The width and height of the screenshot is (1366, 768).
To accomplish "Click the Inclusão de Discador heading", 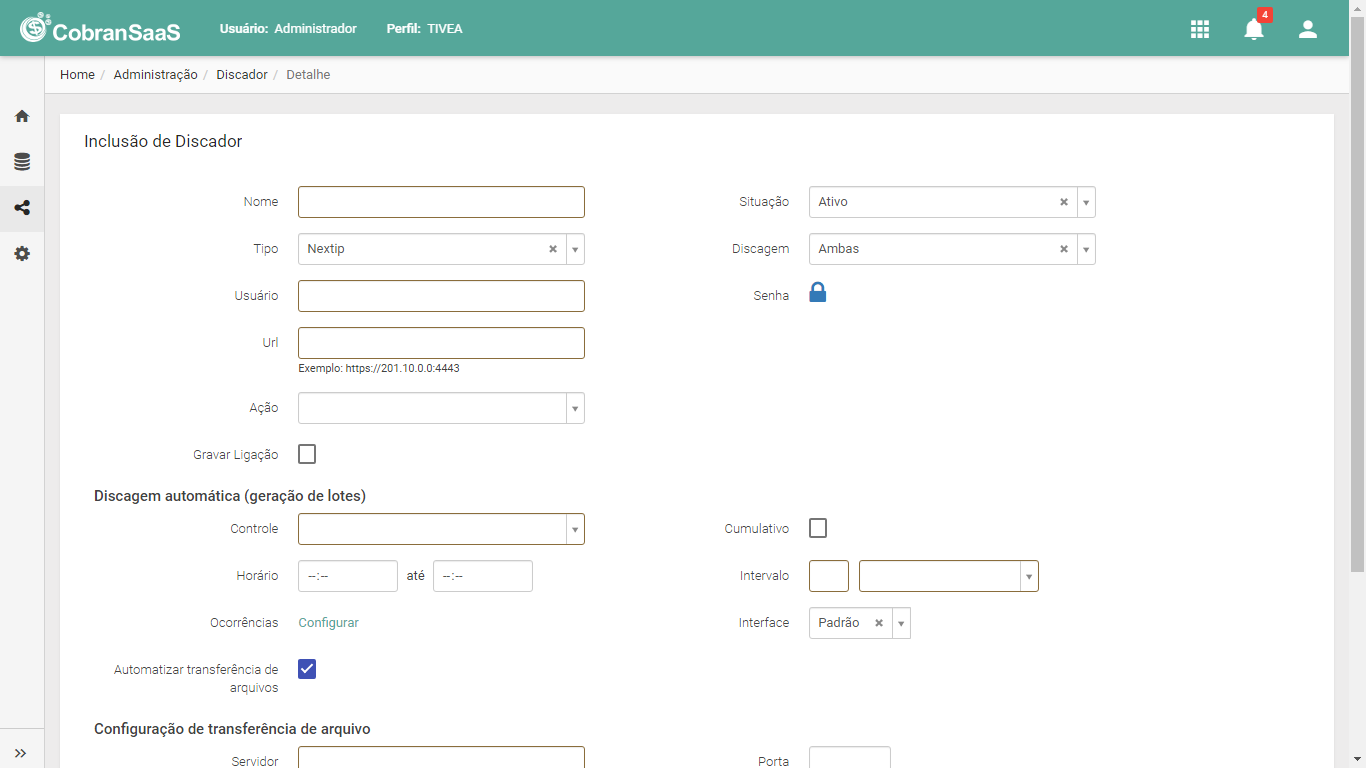I will [x=163, y=142].
